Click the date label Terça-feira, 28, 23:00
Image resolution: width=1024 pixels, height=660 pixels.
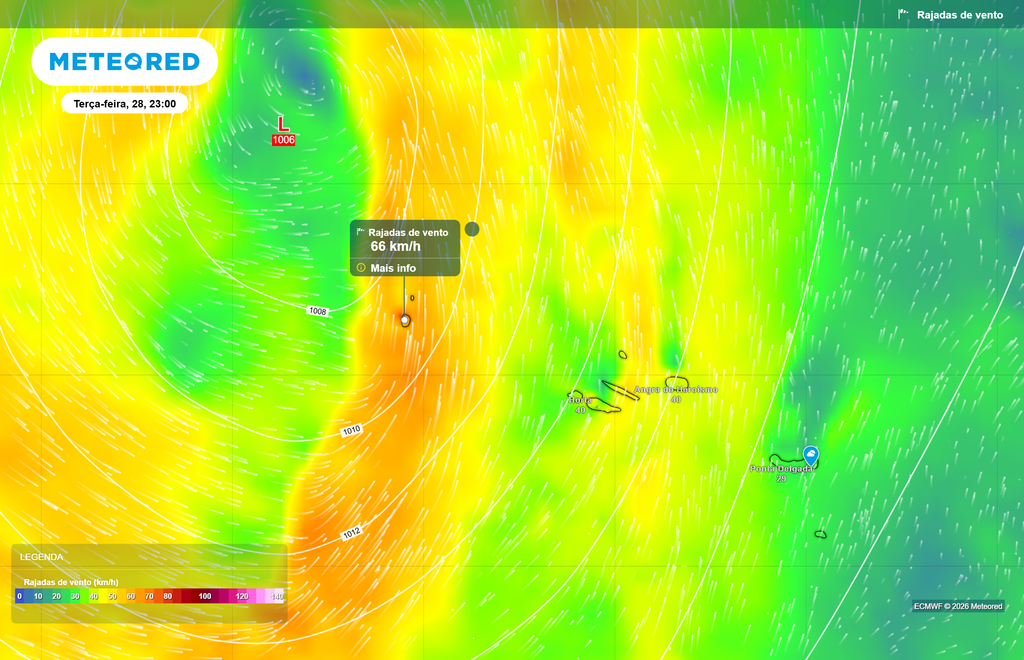click(125, 104)
